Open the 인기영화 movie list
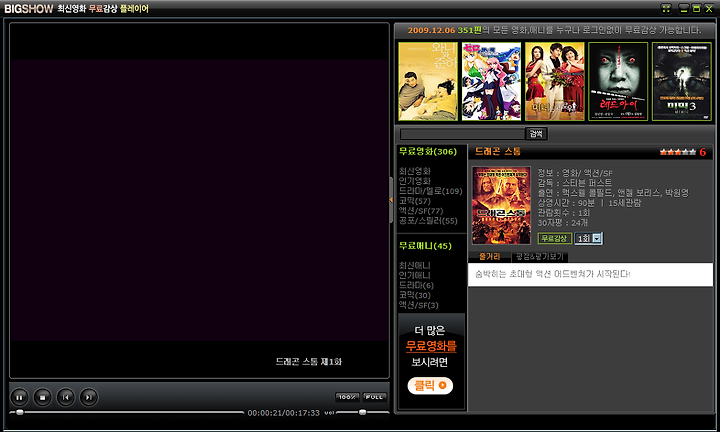The height and width of the screenshot is (432, 720). (415, 181)
